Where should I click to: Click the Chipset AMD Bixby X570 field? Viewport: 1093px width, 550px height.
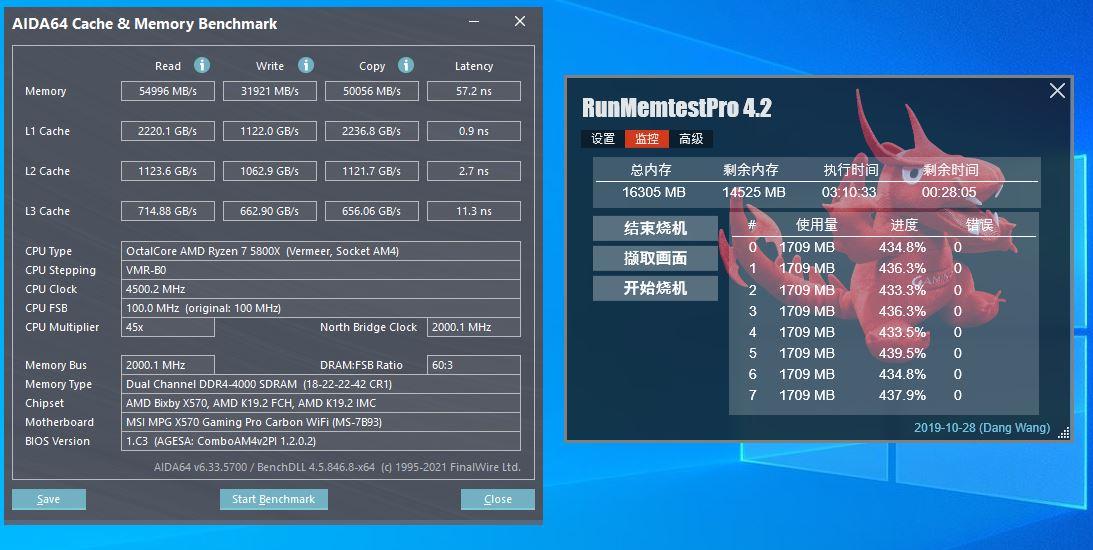click(321, 403)
